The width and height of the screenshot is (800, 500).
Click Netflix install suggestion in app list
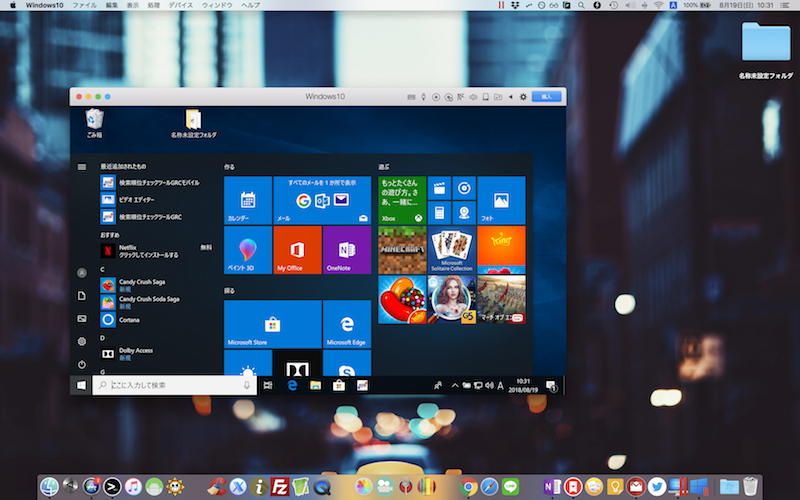pos(140,250)
